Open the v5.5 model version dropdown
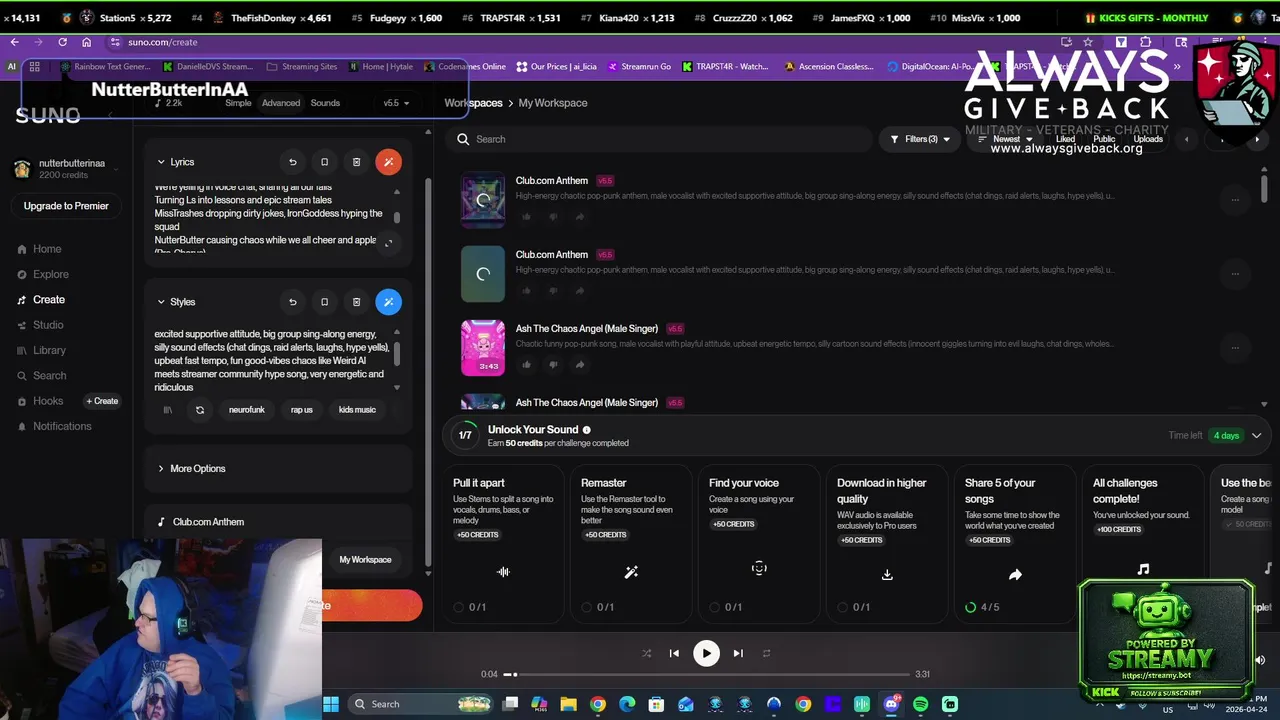The height and width of the screenshot is (720, 1280). pyautogui.click(x=397, y=103)
